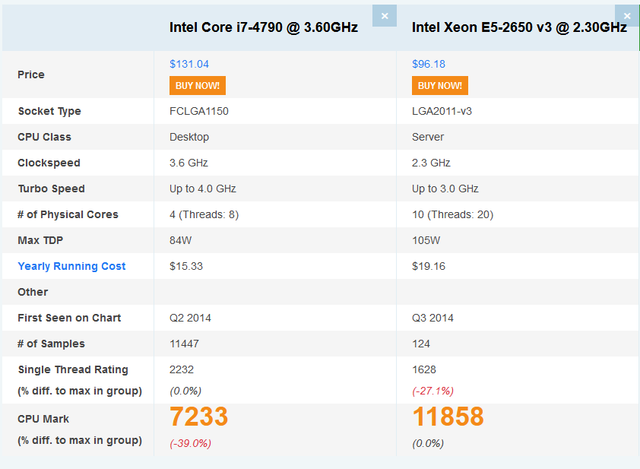Image resolution: width=640 pixels, height=469 pixels.
Task: Select the $19.16 yearly running cost
Action: [429, 266]
